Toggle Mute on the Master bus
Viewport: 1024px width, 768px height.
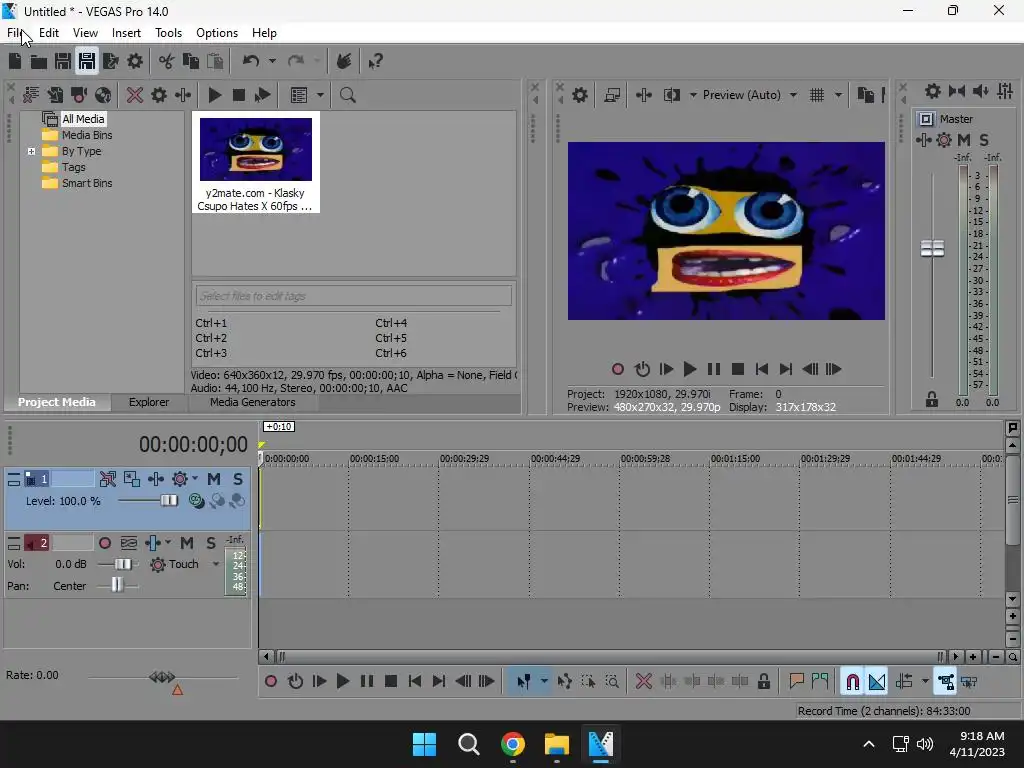tap(964, 140)
